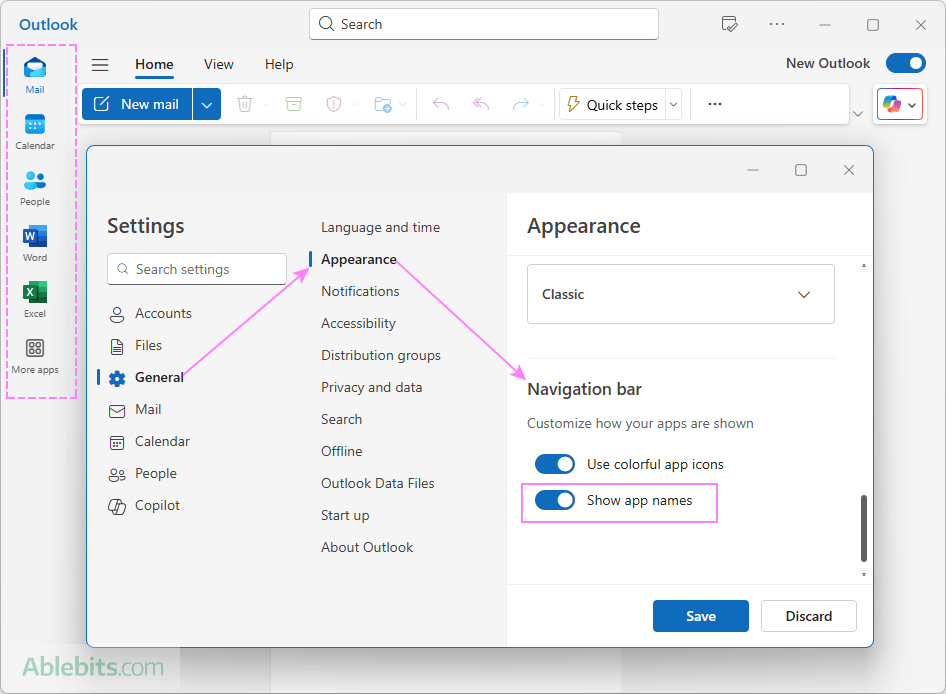Open Offline settings
Viewport: 946px width, 694px height.
(341, 451)
